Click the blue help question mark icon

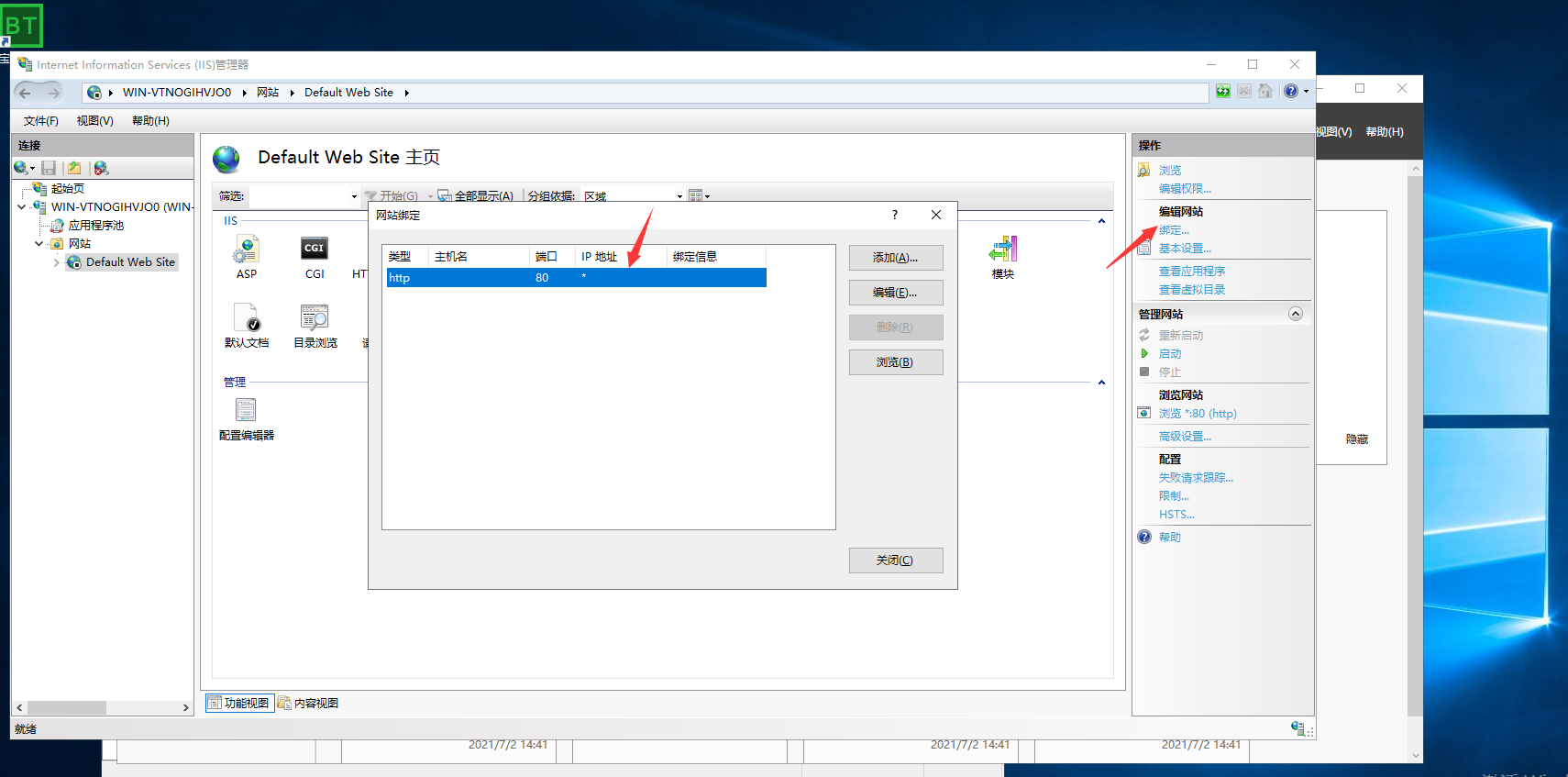(1291, 91)
